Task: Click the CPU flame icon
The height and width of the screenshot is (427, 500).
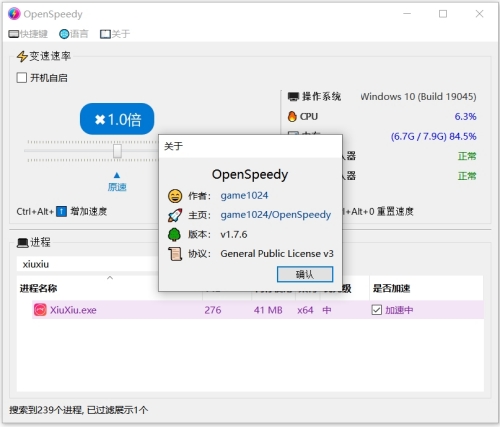Action: (x=292, y=116)
